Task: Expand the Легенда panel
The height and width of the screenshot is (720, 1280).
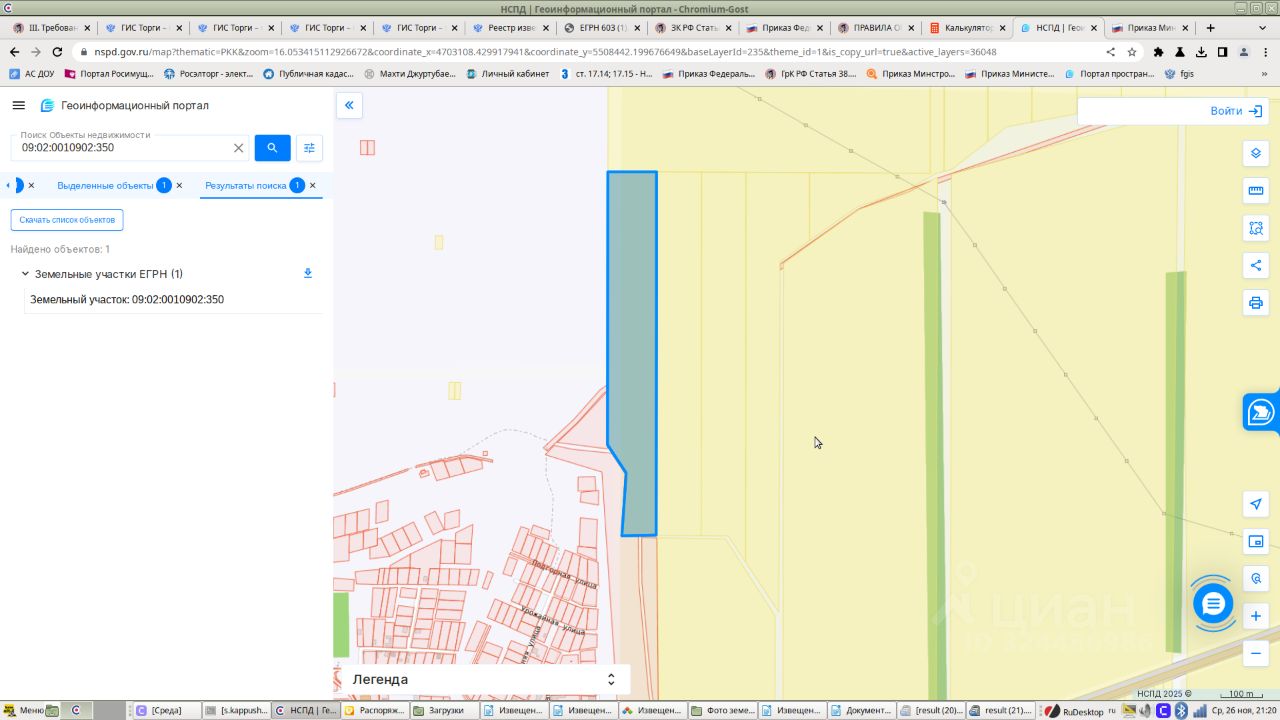Action: tap(611, 679)
